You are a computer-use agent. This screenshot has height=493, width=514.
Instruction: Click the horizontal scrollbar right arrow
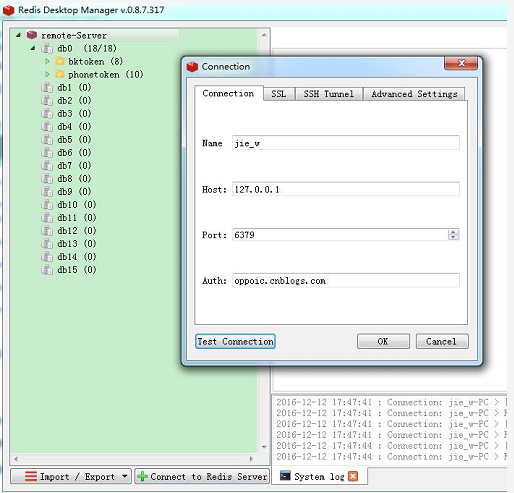point(252,459)
